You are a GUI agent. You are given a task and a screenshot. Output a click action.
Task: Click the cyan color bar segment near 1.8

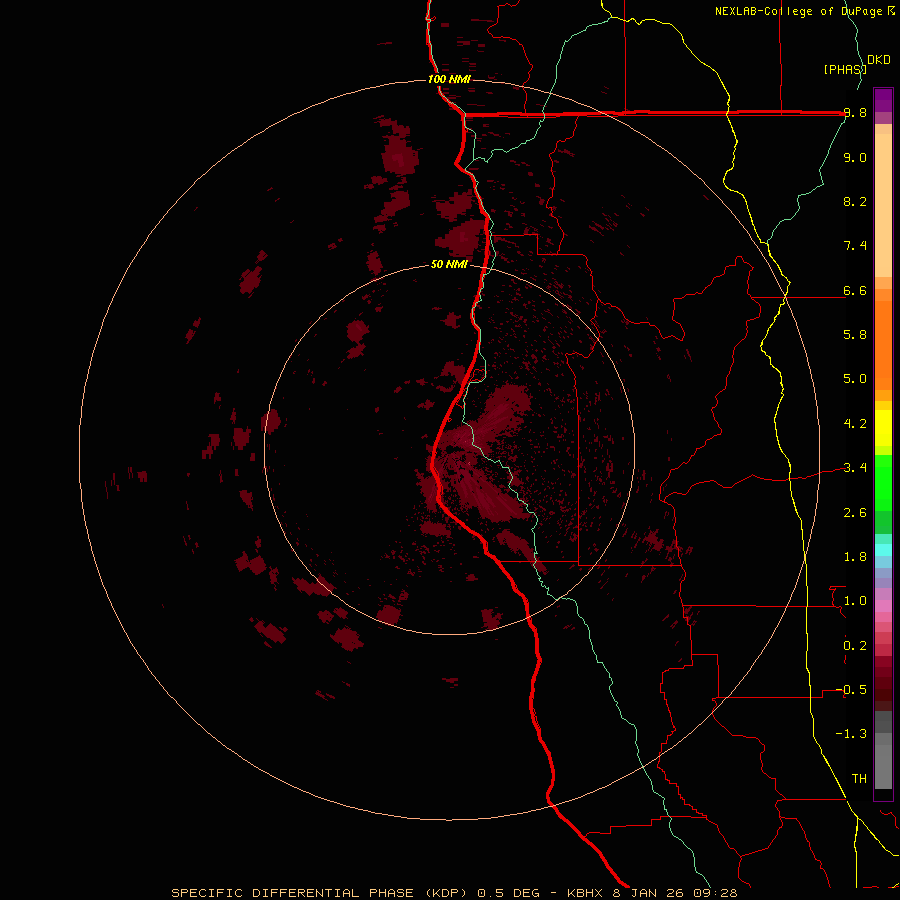(883, 550)
